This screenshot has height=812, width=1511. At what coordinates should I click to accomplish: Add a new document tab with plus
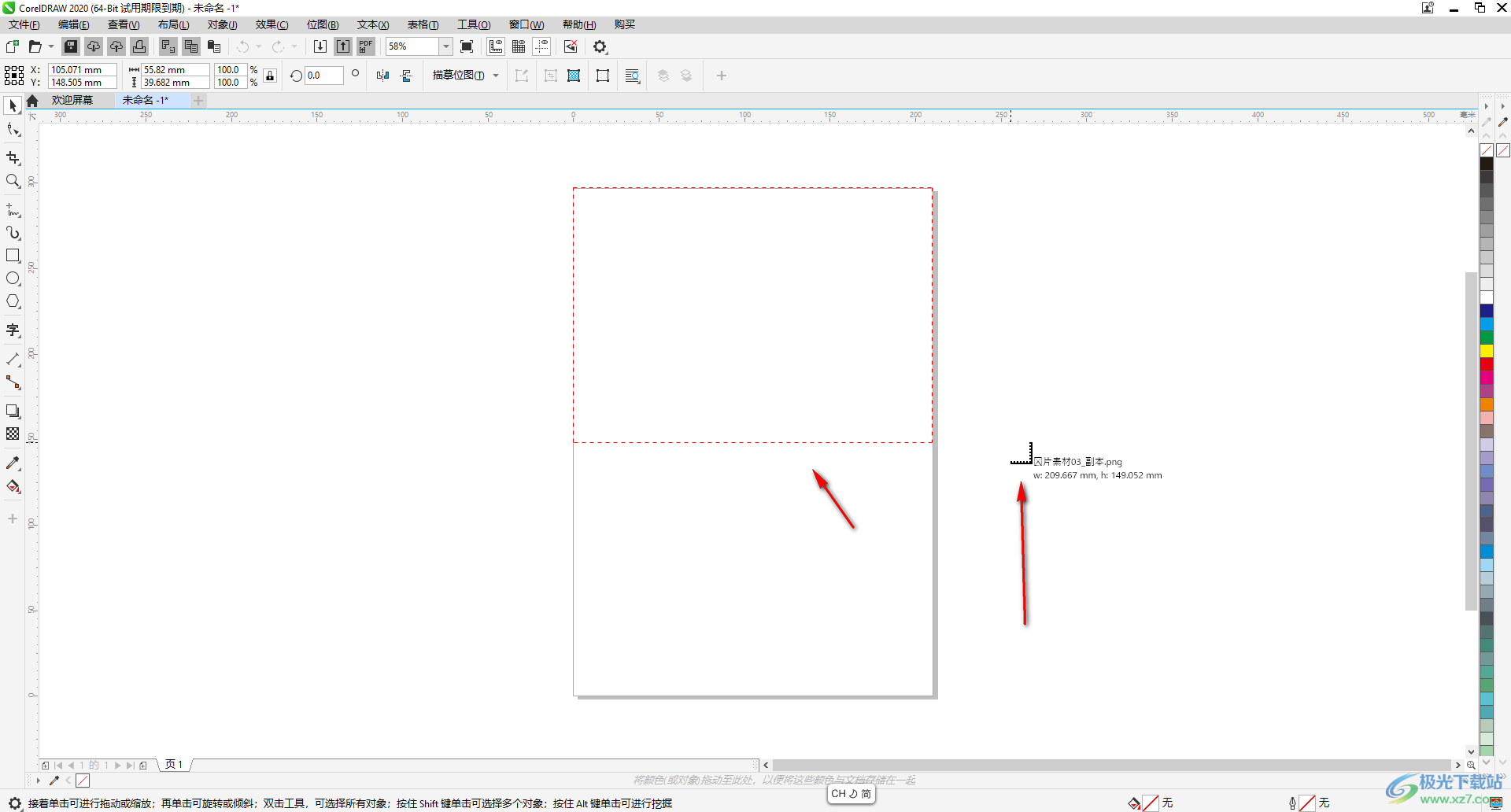[x=198, y=100]
